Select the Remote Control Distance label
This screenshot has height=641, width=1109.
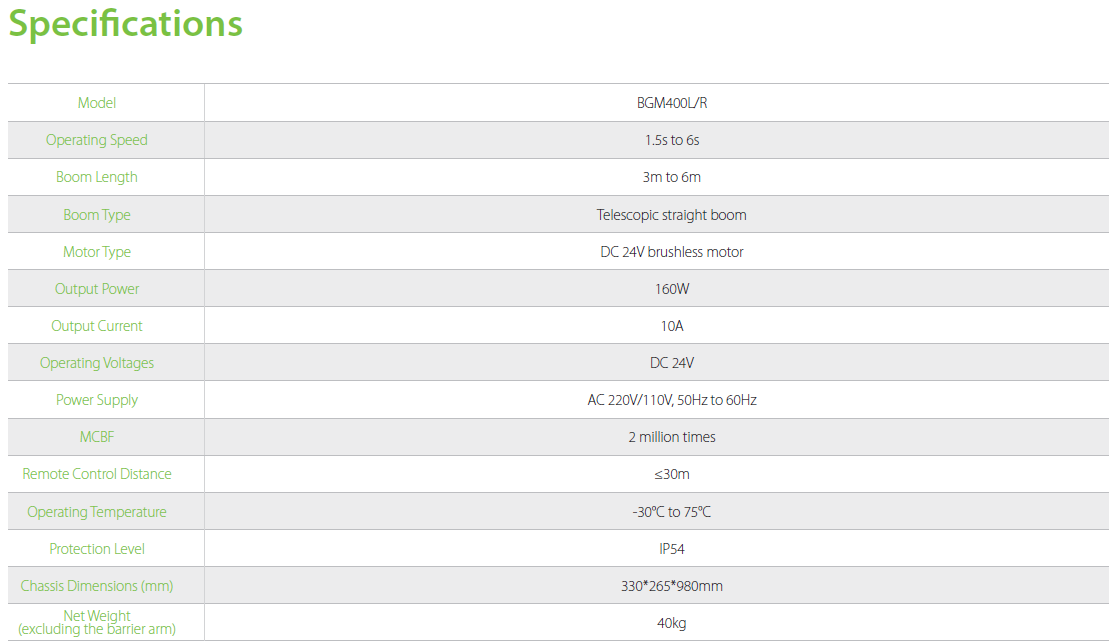(97, 474)
